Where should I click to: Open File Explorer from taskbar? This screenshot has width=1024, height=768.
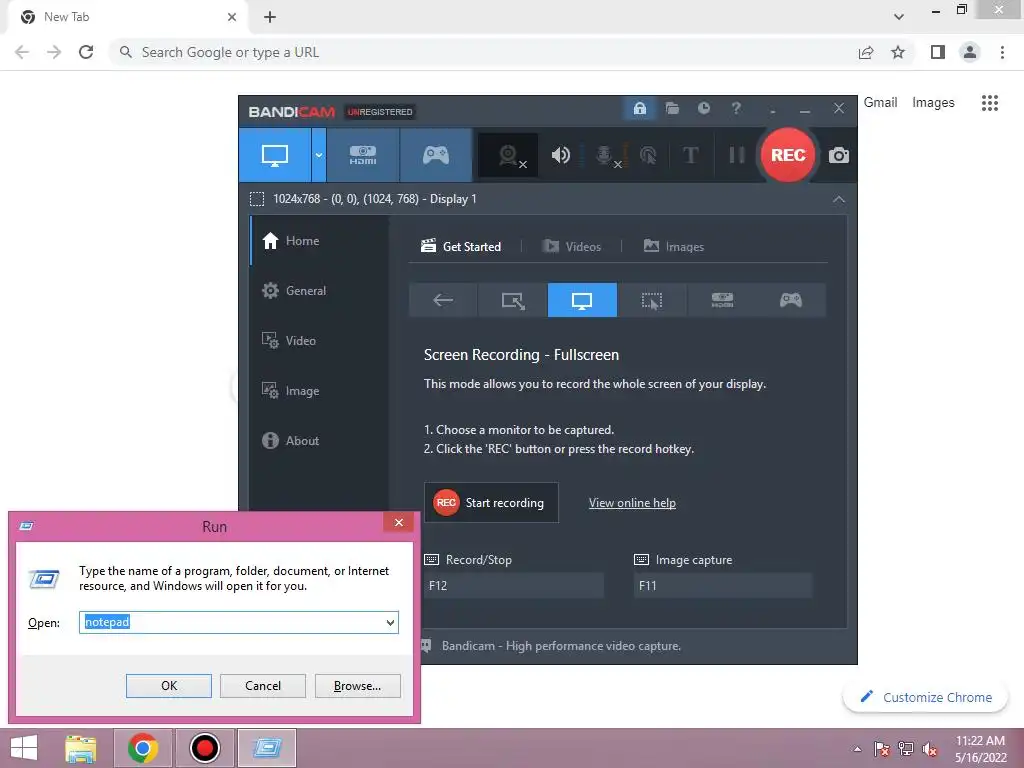click(x=81, y=748)
